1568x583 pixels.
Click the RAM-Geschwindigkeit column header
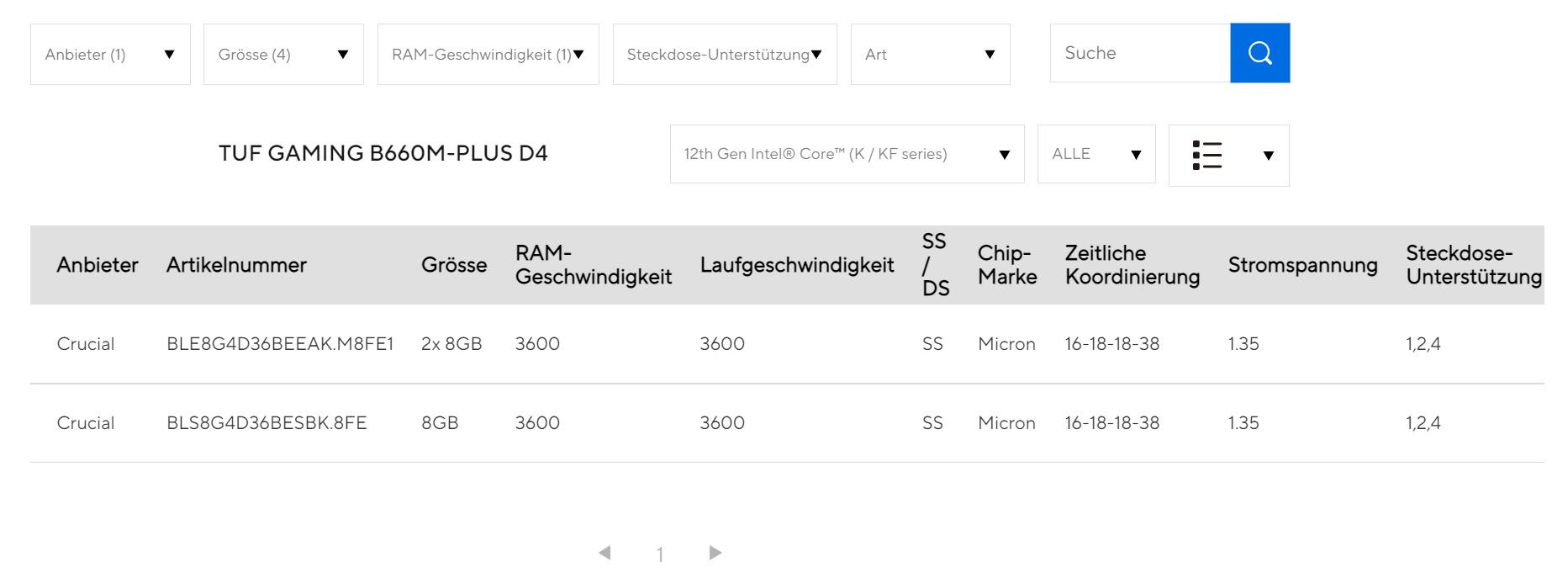click(594, 265)
